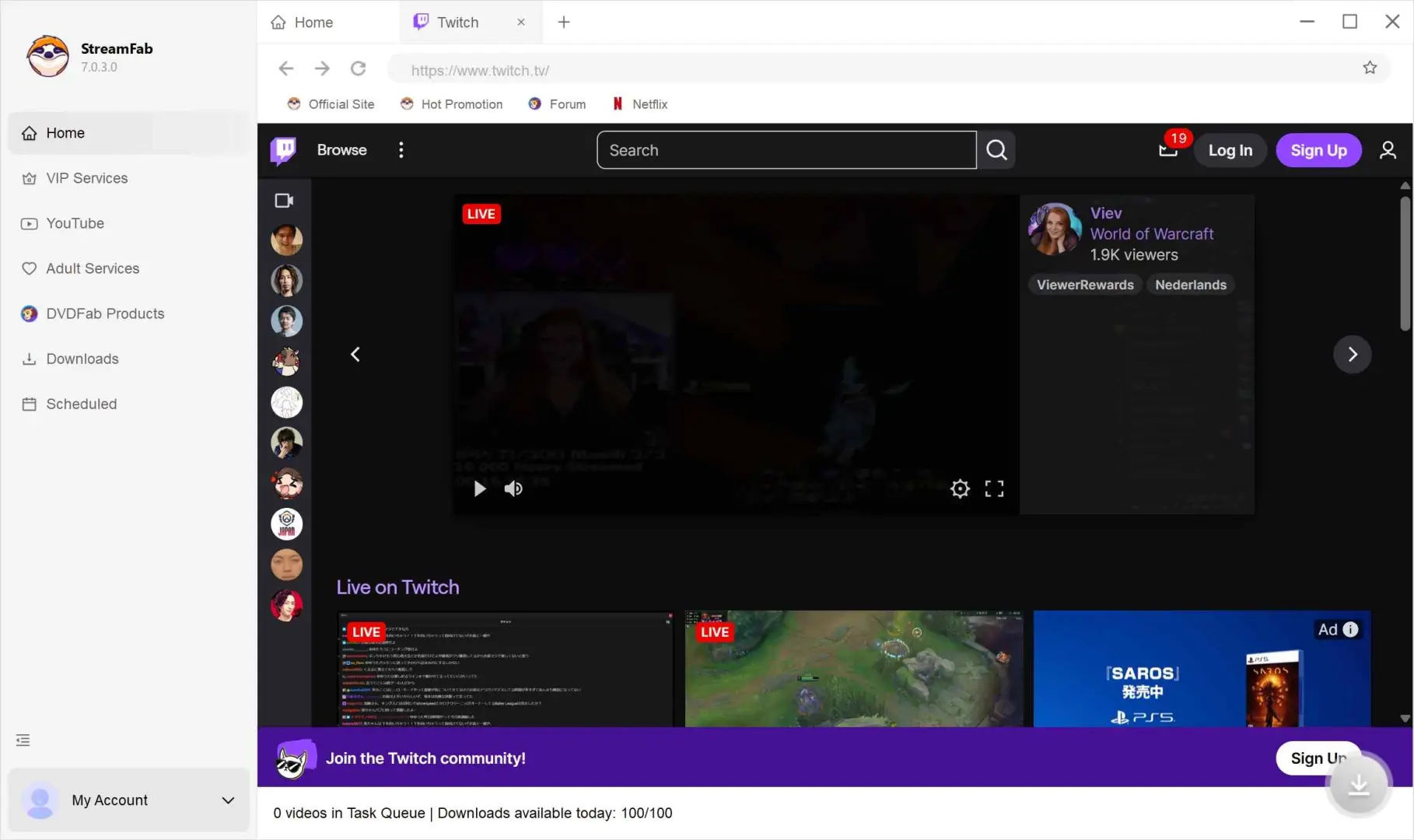The width and height of the screenshot is (1414, 840).
Task: Select the Nederlands tag
Action: coord(1191,285)
